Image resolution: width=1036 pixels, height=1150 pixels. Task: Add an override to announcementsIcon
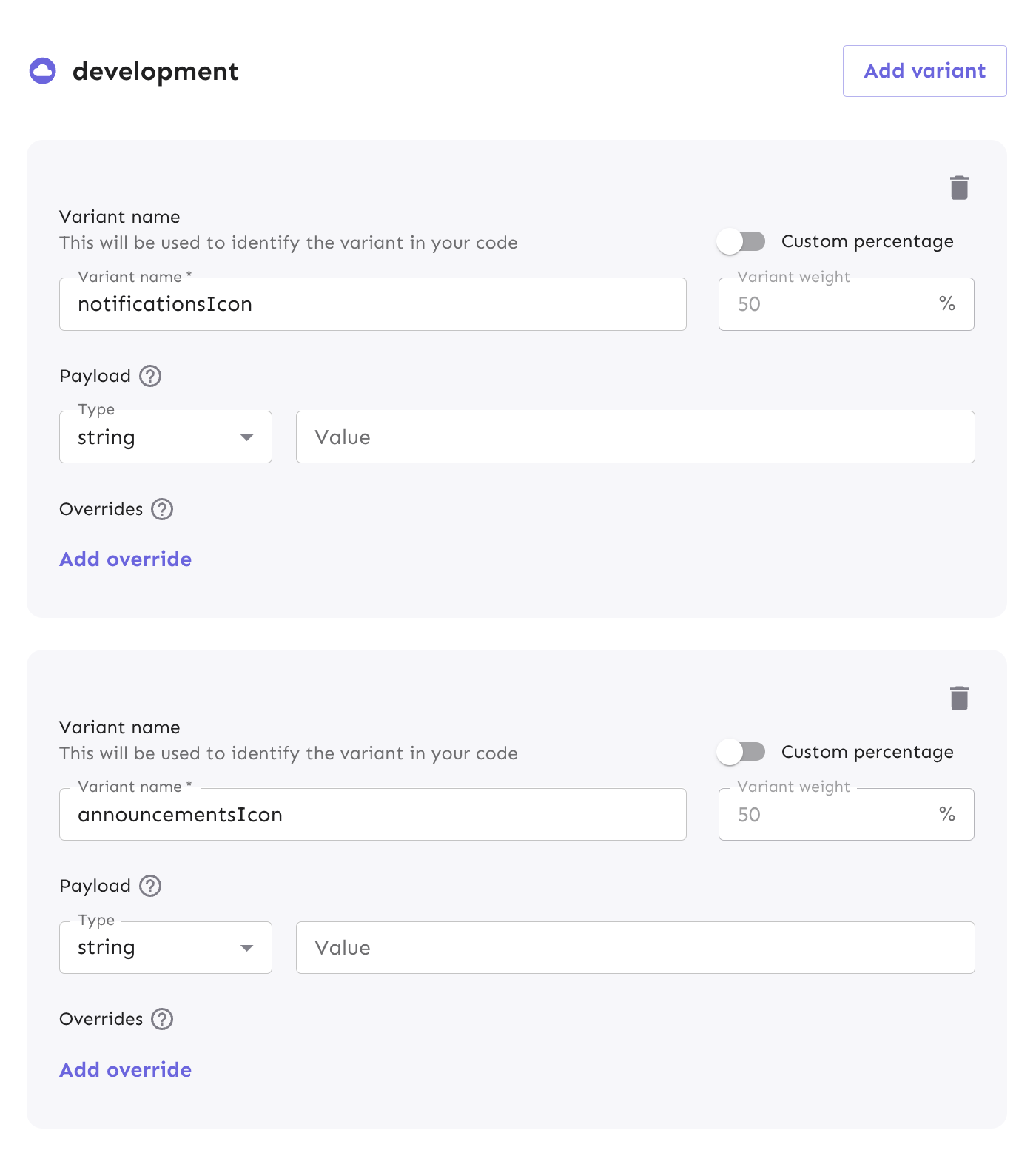click(x=124, y=1069)
